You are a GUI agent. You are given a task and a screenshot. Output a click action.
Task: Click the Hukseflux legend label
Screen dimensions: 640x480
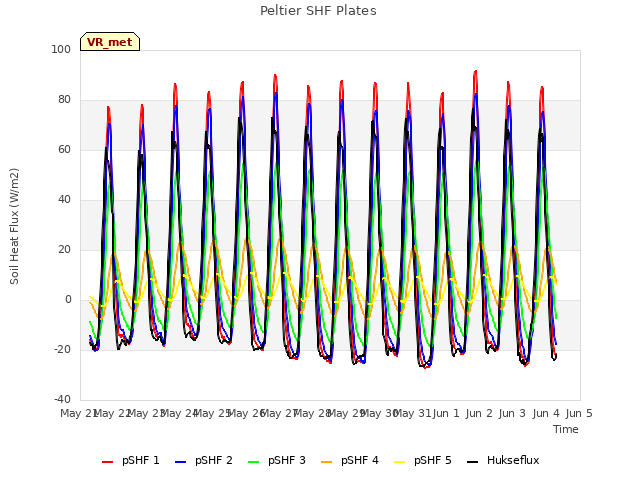[513, 460]
